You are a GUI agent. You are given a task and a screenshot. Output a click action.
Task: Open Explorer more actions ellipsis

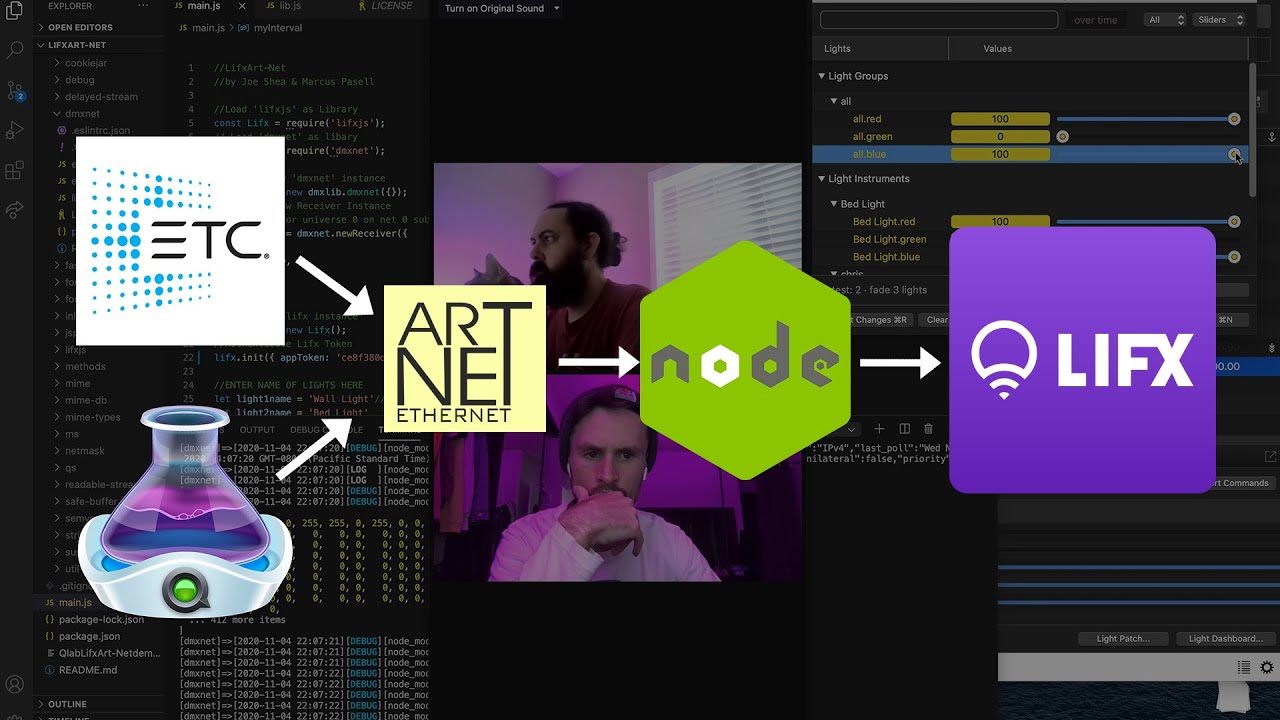point(145,6)
